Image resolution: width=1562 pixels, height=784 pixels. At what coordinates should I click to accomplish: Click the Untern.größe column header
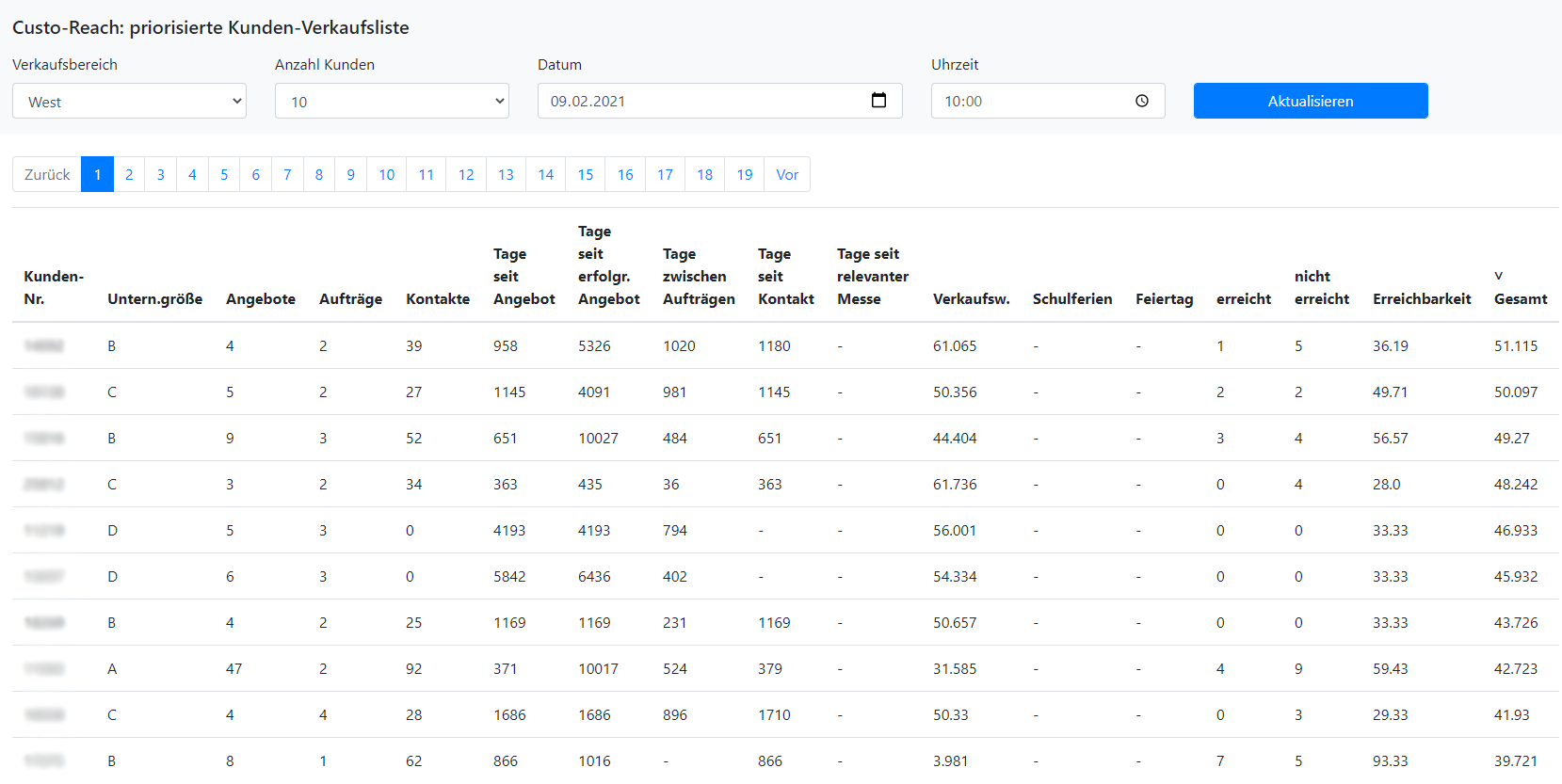tap(154, 298)
